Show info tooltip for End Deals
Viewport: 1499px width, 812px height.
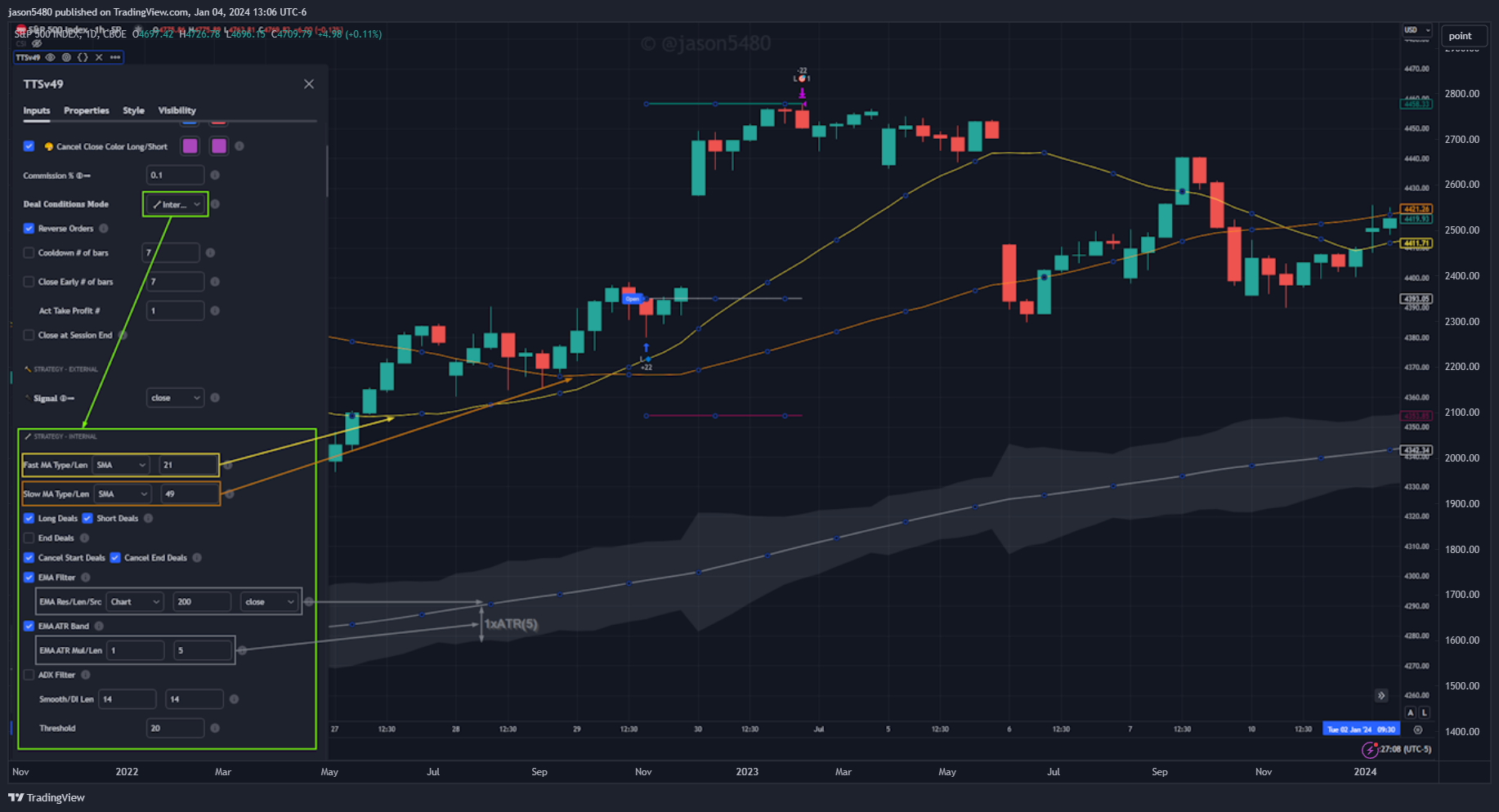pyautogui.click(x=84, y=538)
